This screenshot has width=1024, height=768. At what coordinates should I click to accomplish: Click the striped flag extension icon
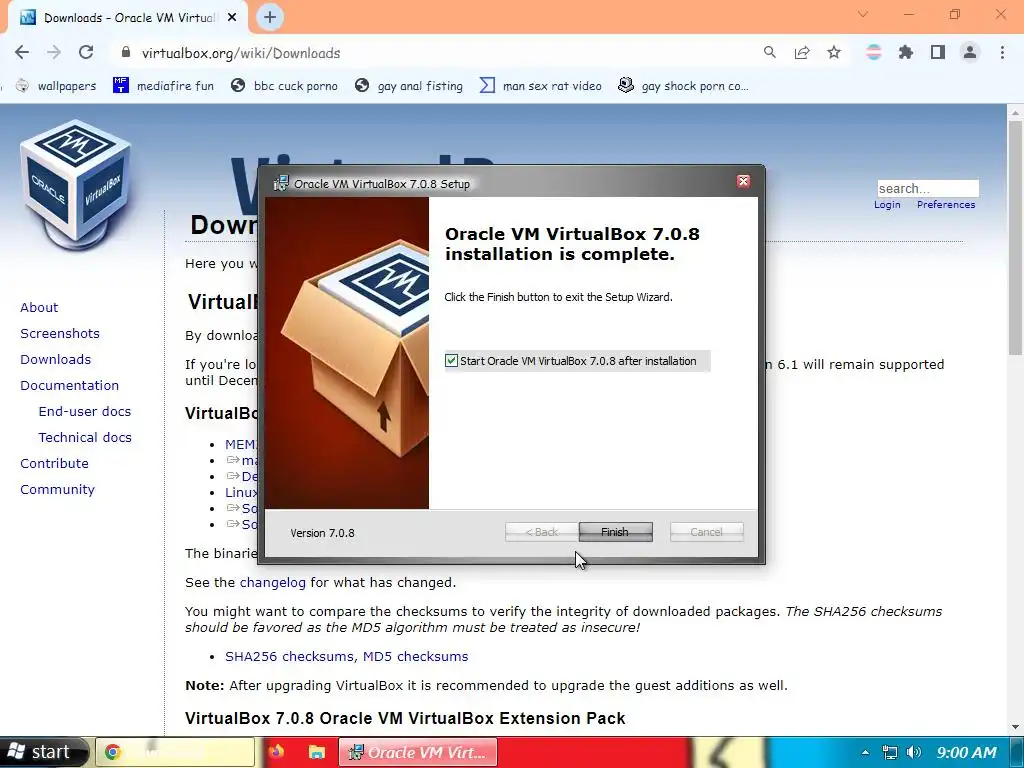pyautogui.click(x=874, y=52)
